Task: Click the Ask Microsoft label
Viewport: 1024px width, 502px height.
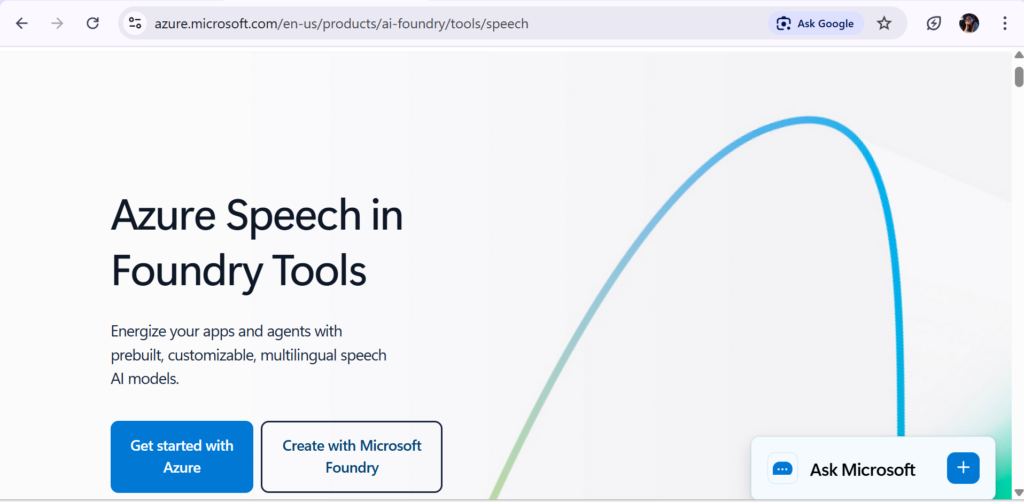Action: click(862, 469)
